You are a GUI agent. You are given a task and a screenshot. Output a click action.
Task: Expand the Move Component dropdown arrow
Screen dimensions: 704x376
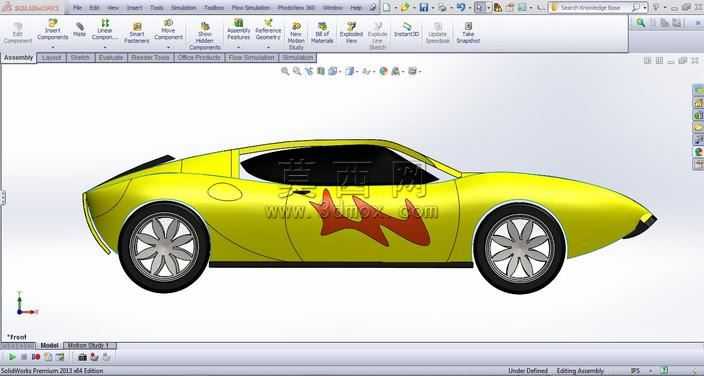coord(168,46)
